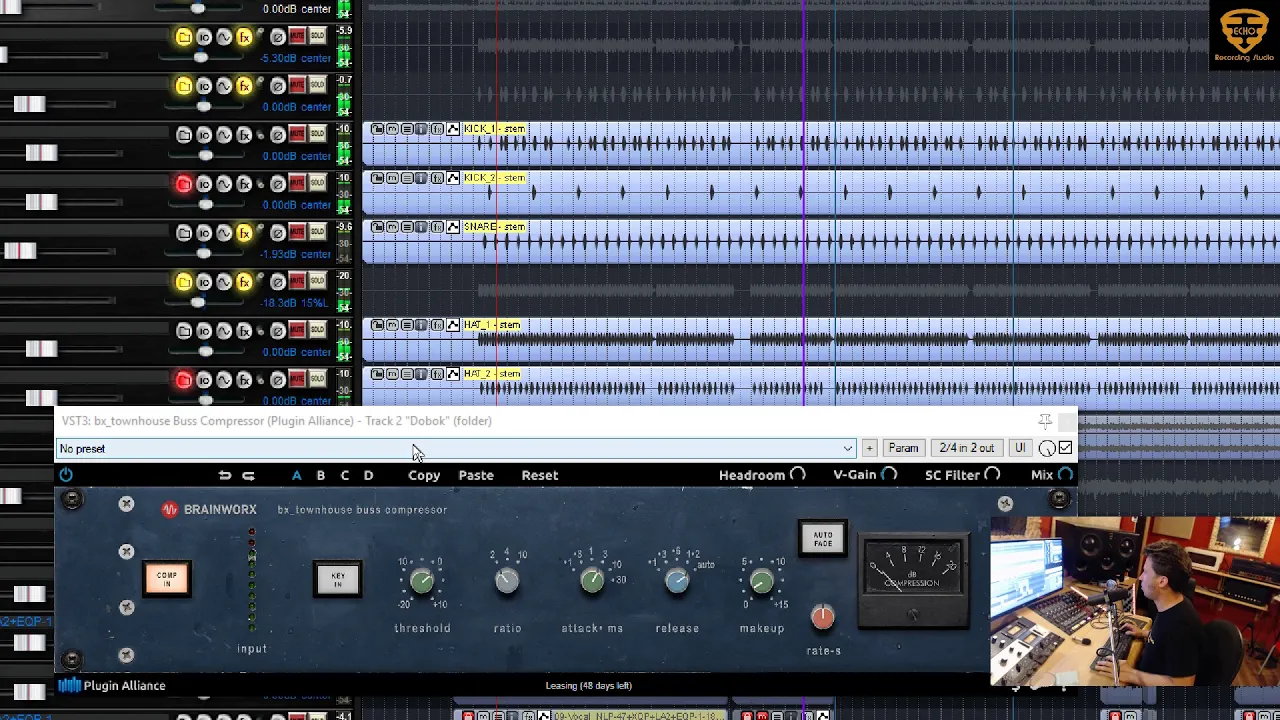Viewport: 1280px width, 720px height.
Task: Click folder icon on the -5.30dB track
Action: (x=184, y=37)
